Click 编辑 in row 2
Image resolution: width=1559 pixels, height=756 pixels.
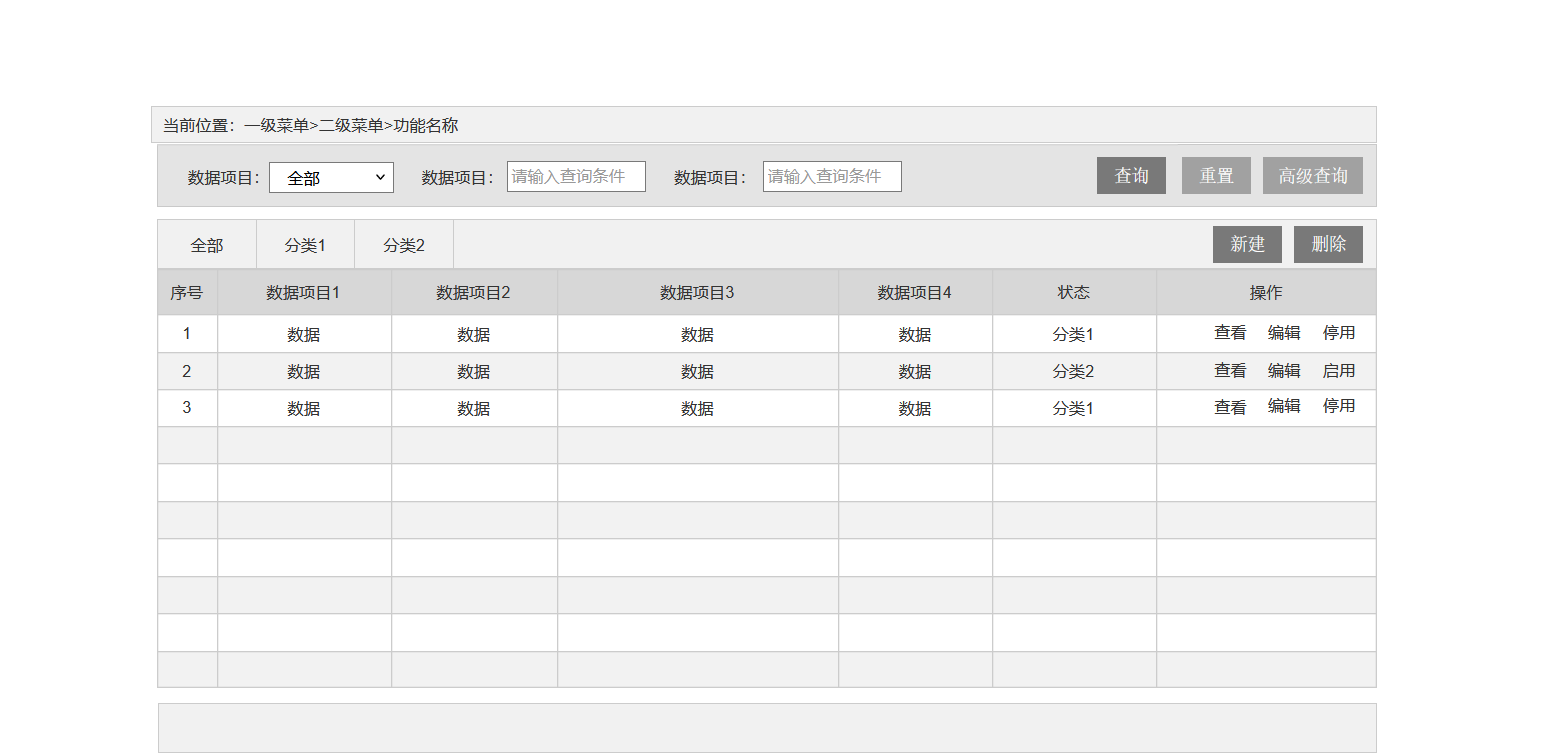pos(1284,371)
